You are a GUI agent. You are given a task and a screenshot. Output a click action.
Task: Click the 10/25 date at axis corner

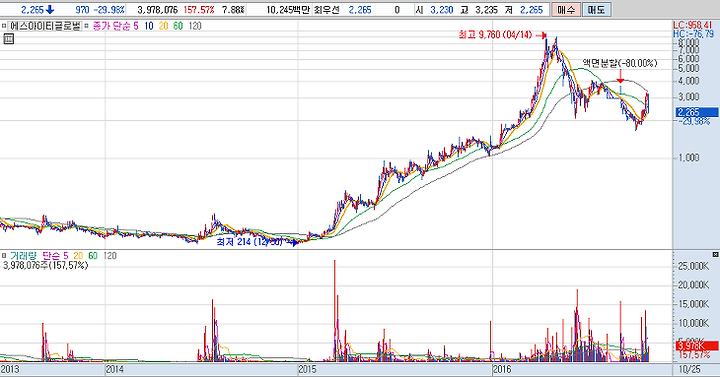689,369
